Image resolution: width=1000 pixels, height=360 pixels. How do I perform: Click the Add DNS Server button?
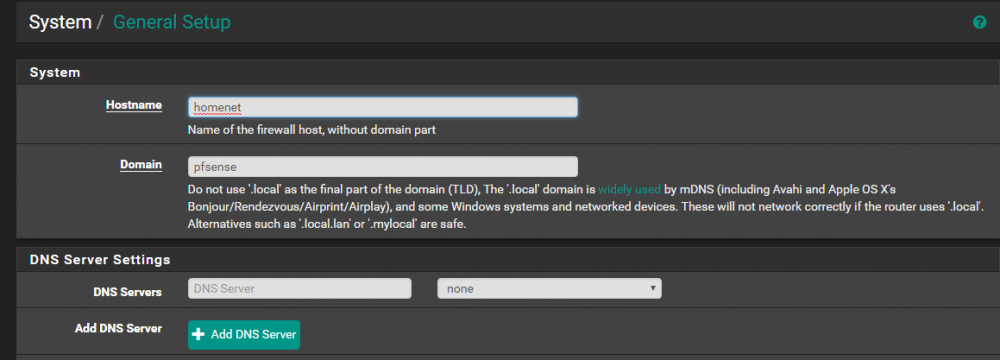(244, 334)
